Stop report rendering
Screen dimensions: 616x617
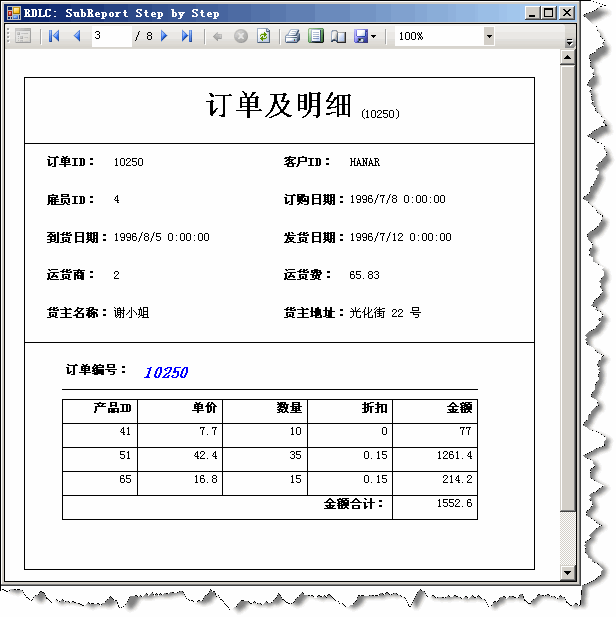(x=240, y=36)
